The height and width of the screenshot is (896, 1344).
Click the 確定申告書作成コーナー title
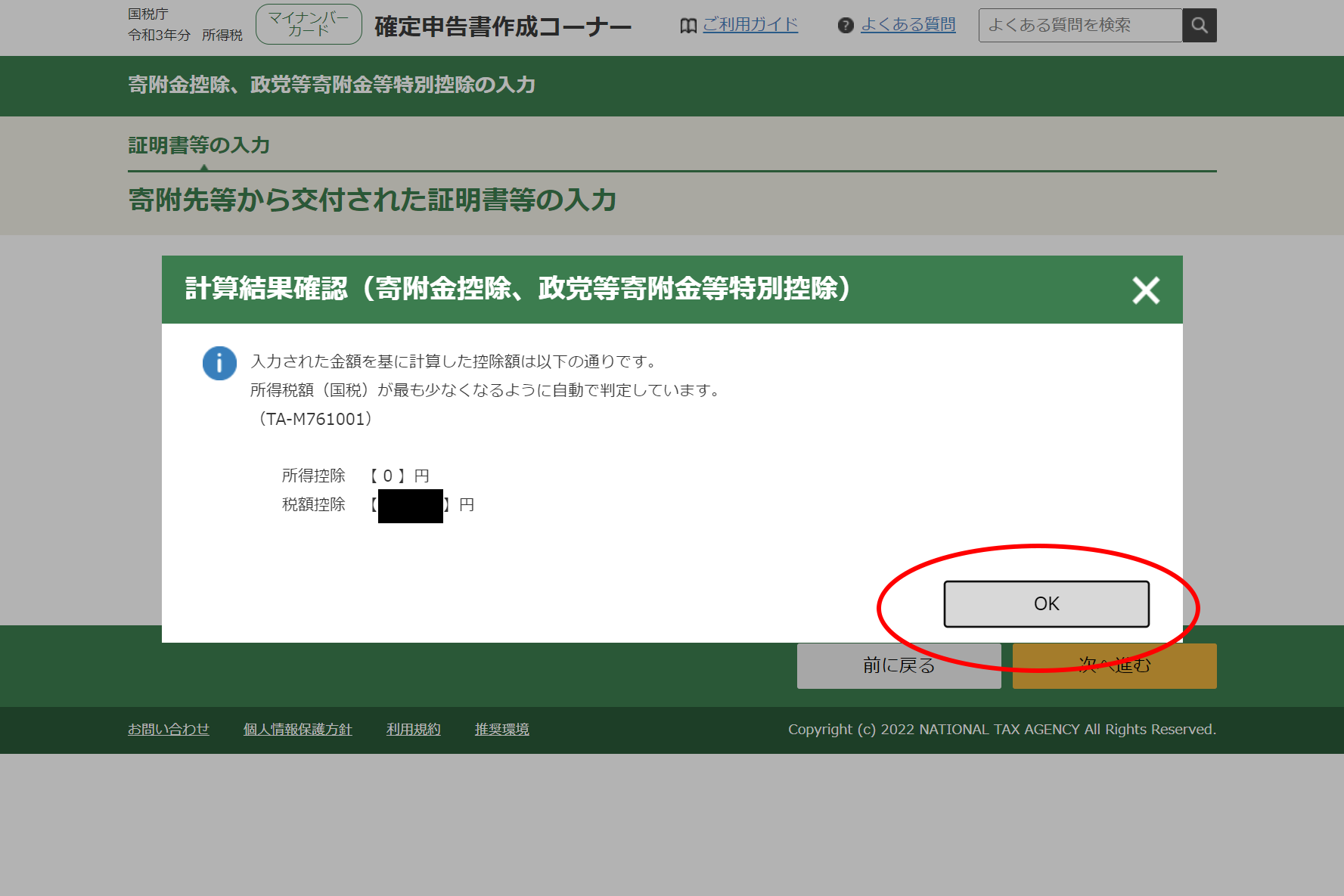[x=503, y=26]
